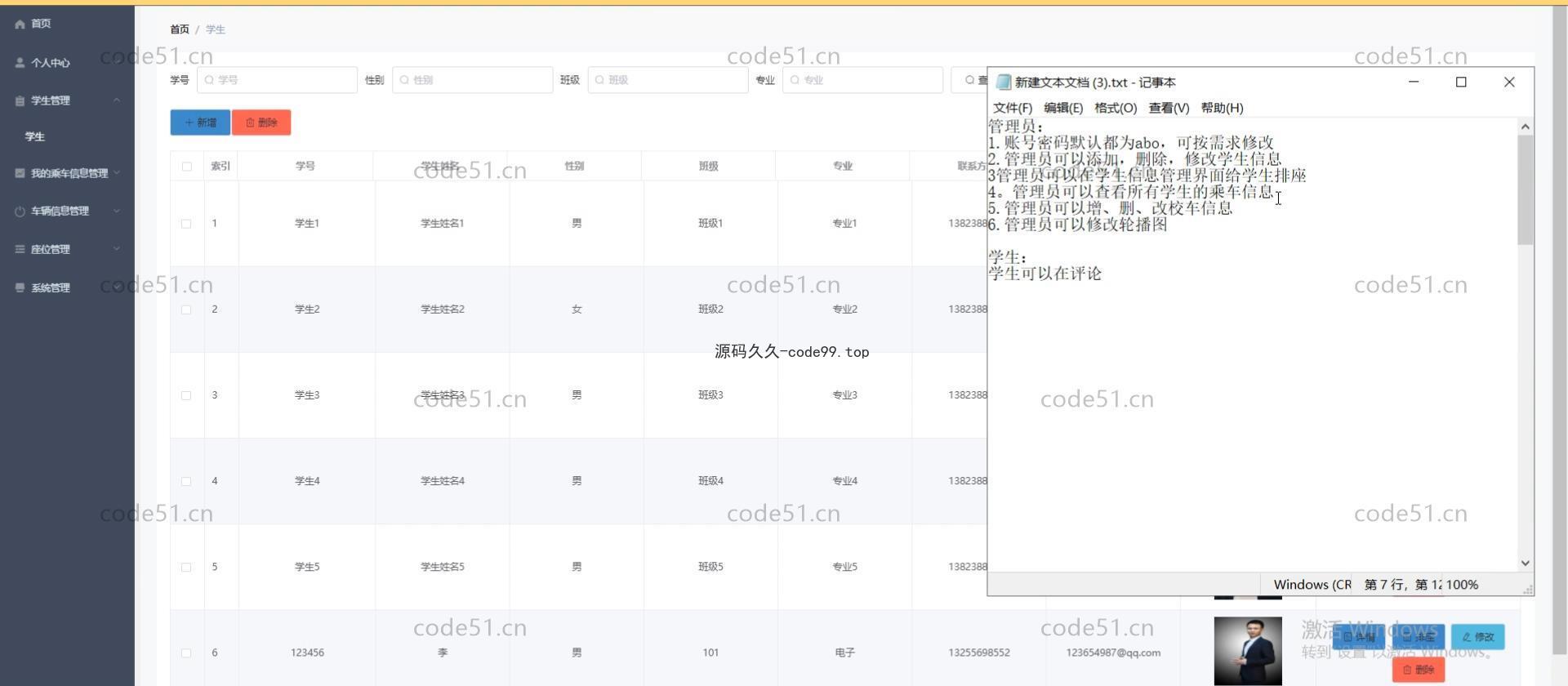1568x686 pixels.
Task: Click the 电子 major cell in row 6
Action: point(844,653)
